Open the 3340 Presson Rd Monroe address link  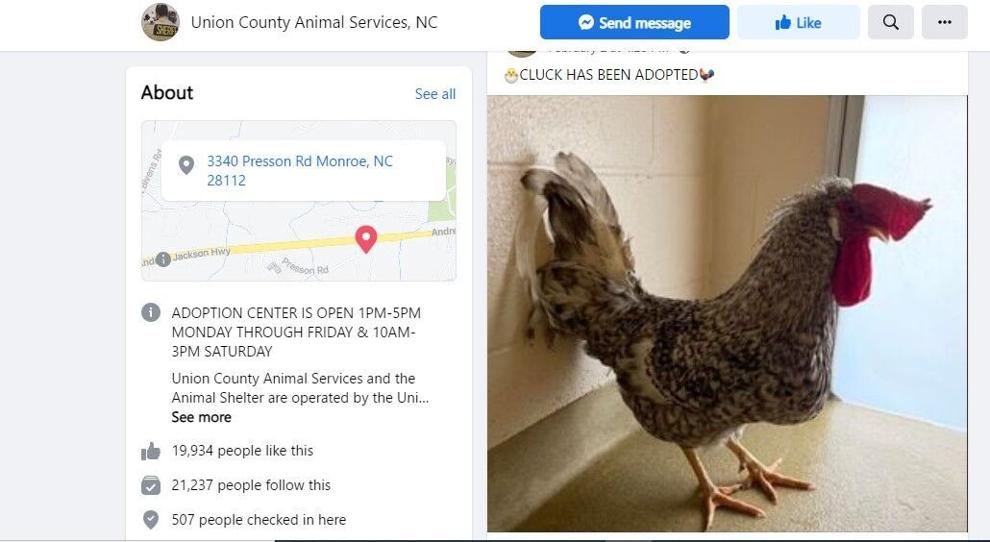[x=300, y=171]
